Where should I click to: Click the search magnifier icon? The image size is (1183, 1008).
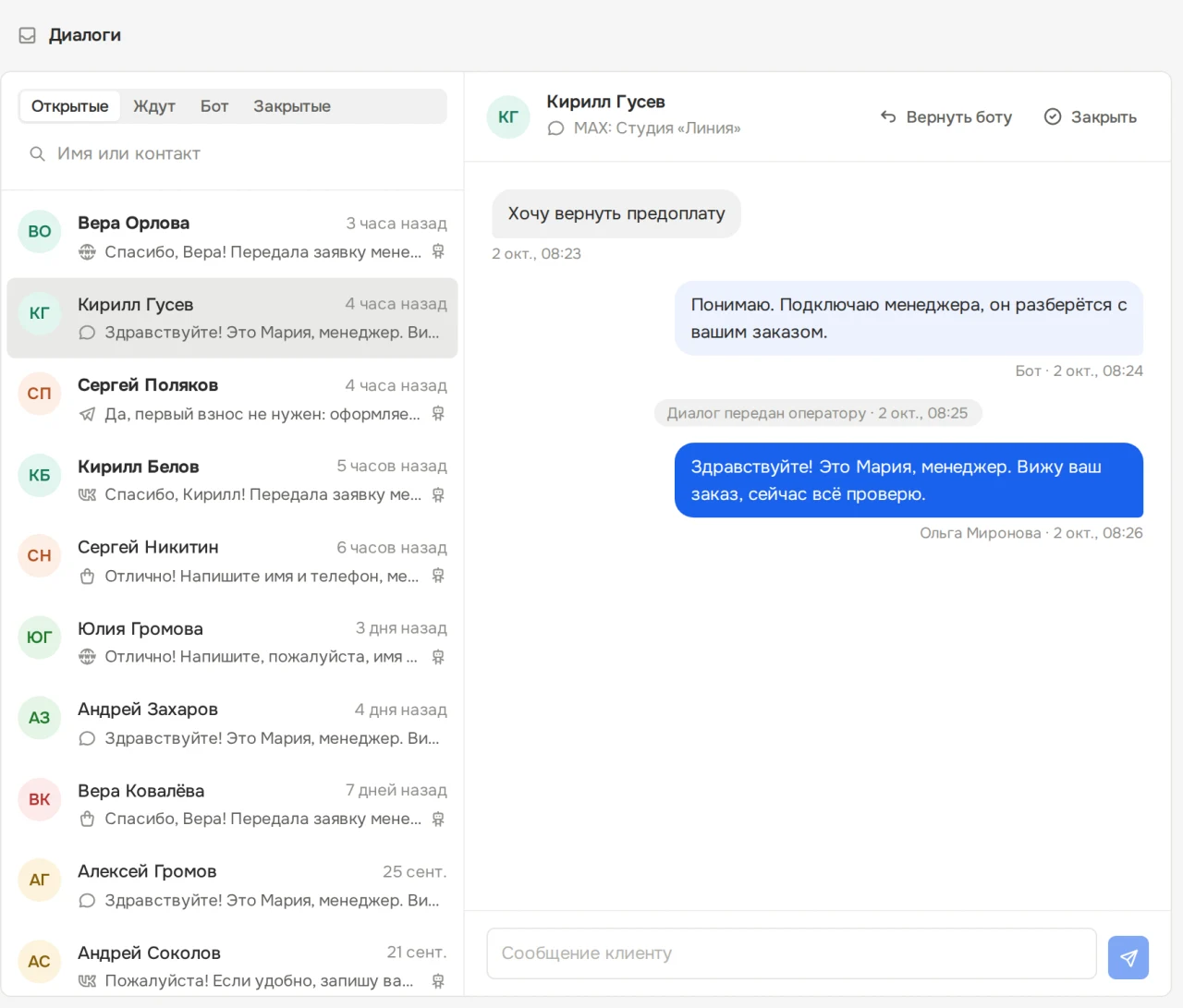tap(37, 153)
